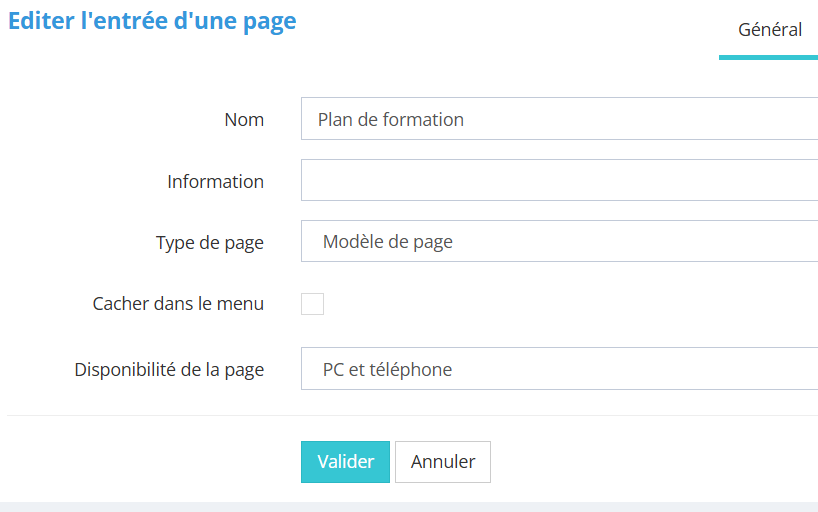Viewport: 818px width, 512px height.
Task: Select the Modèle de page value text
Action: click(387, 241)
